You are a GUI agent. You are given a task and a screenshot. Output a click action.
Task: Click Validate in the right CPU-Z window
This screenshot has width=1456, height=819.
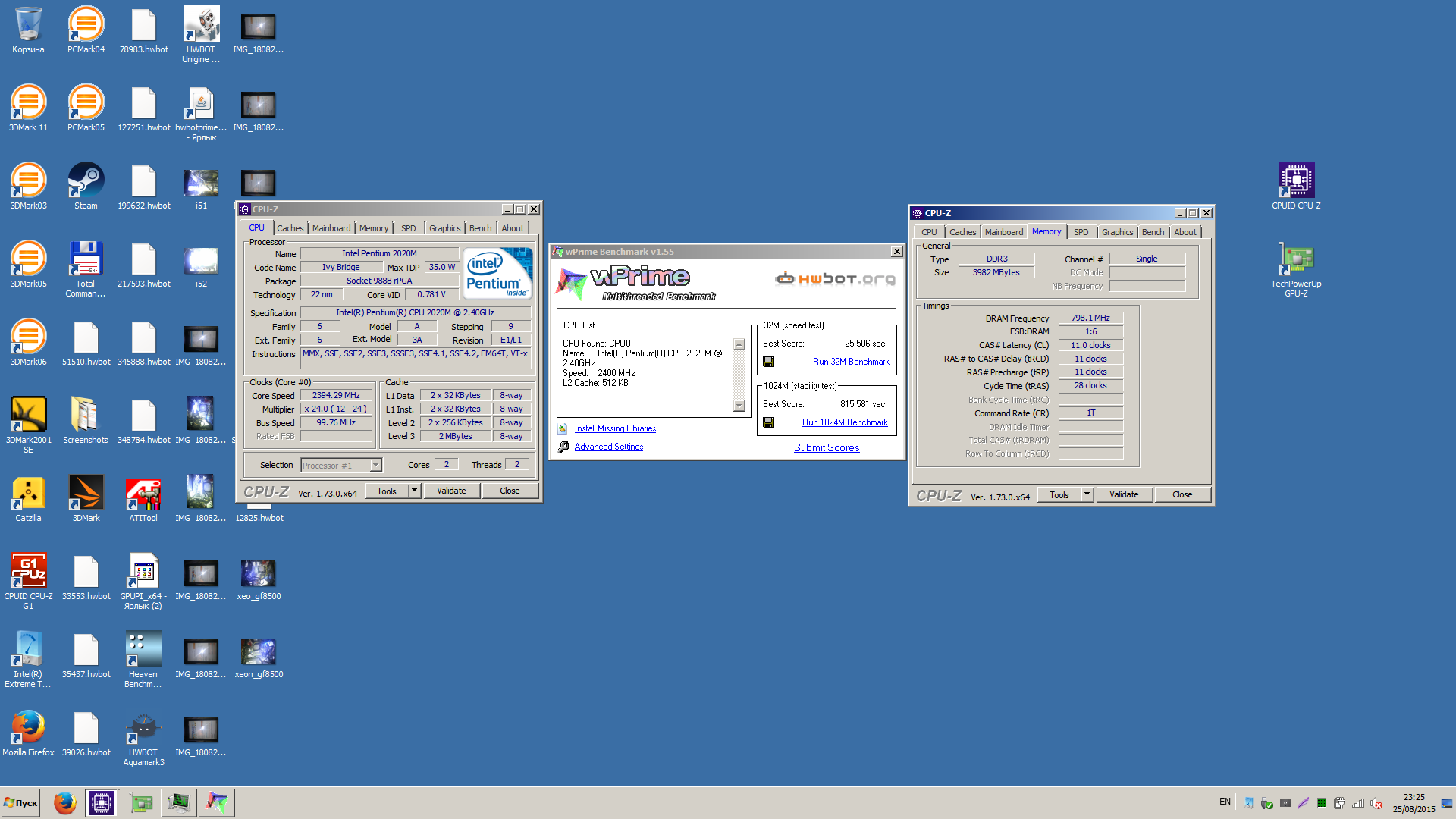point(1124,494)
